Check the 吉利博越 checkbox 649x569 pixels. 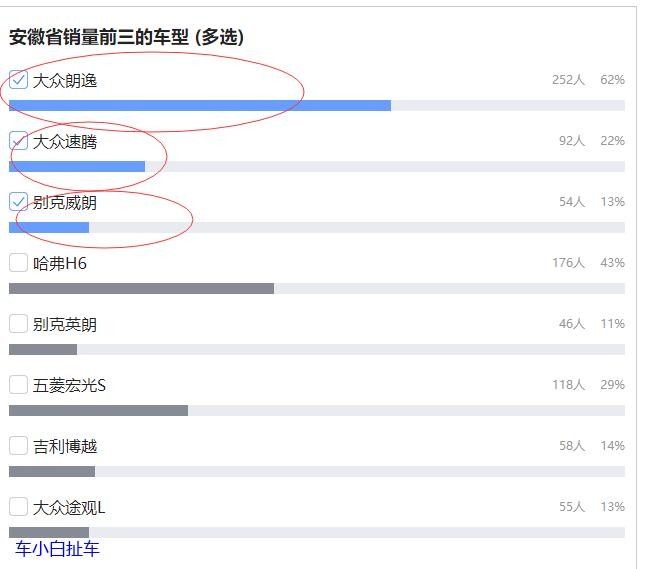point(18,446)
